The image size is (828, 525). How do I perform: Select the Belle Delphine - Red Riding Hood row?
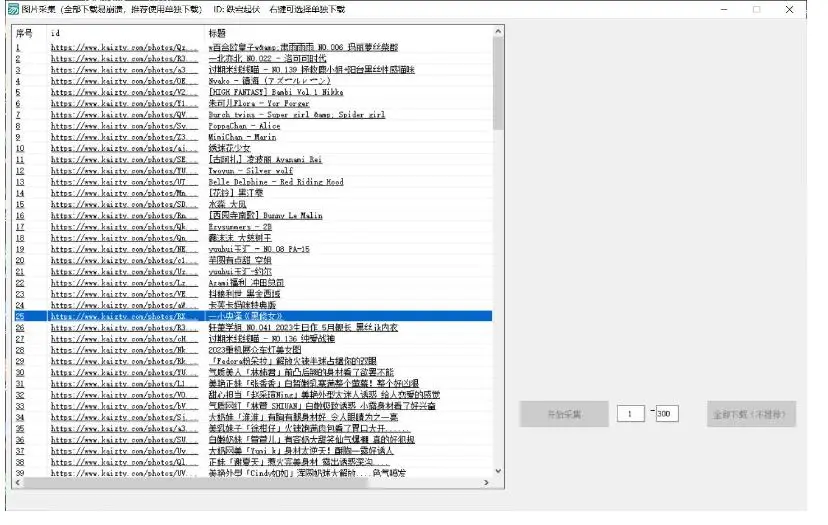pyautogui.click(x=275, y=182)
